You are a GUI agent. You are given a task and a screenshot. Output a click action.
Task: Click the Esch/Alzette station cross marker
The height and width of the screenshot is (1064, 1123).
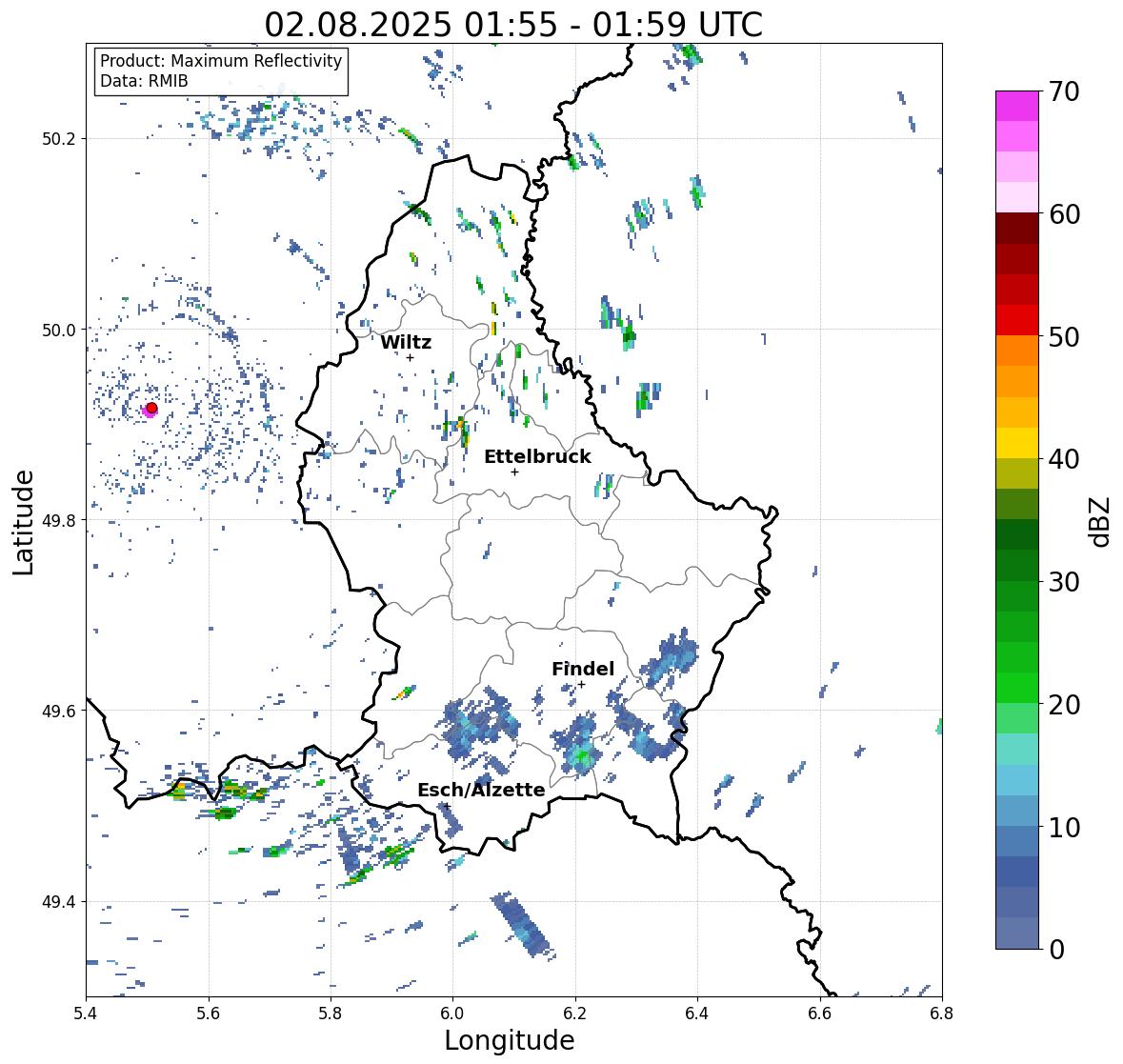point(447,806)
